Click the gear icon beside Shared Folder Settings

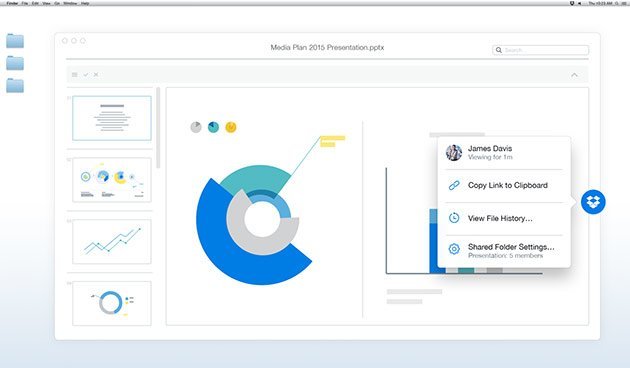(454, 249)
